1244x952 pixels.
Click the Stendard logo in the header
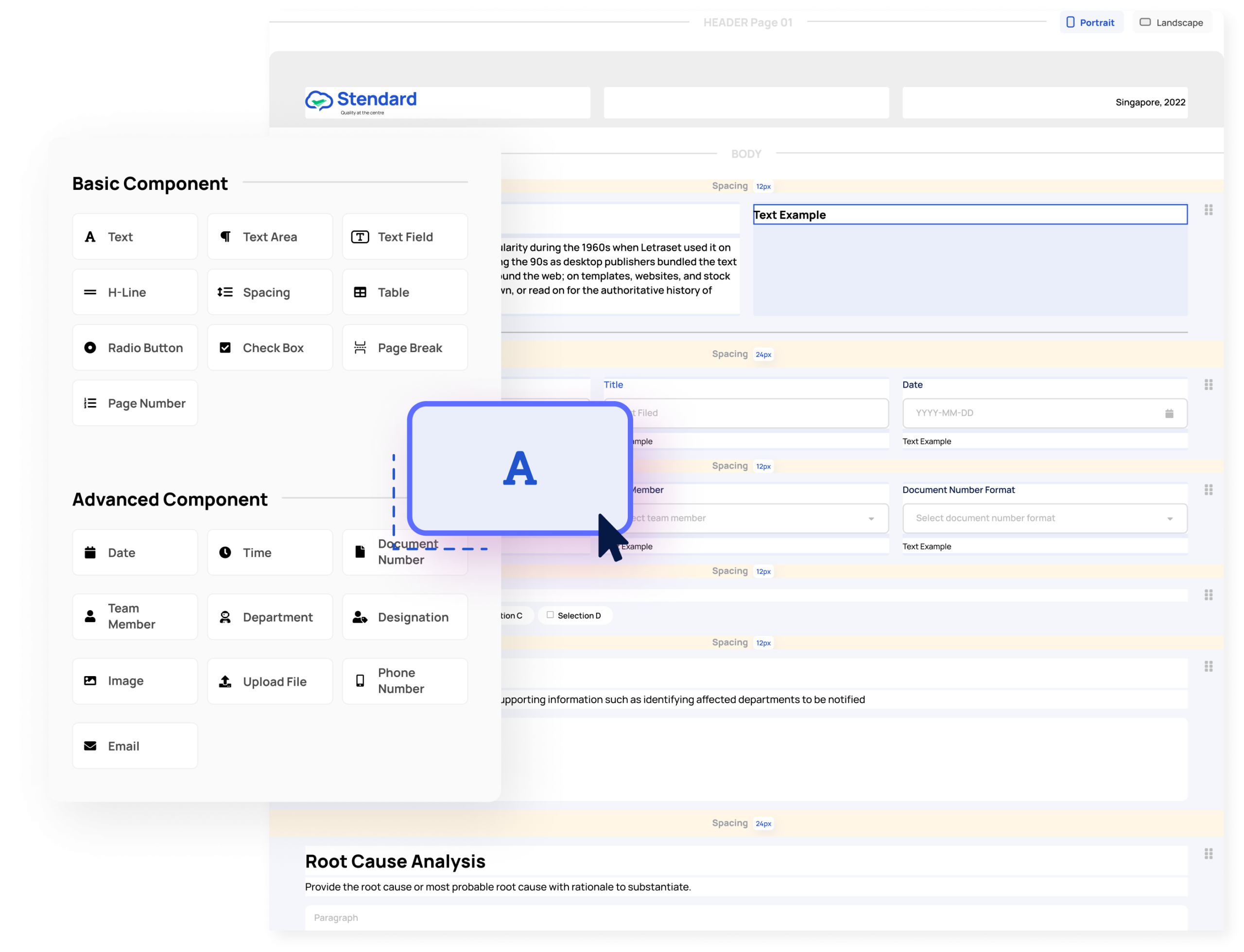(361, 102)
